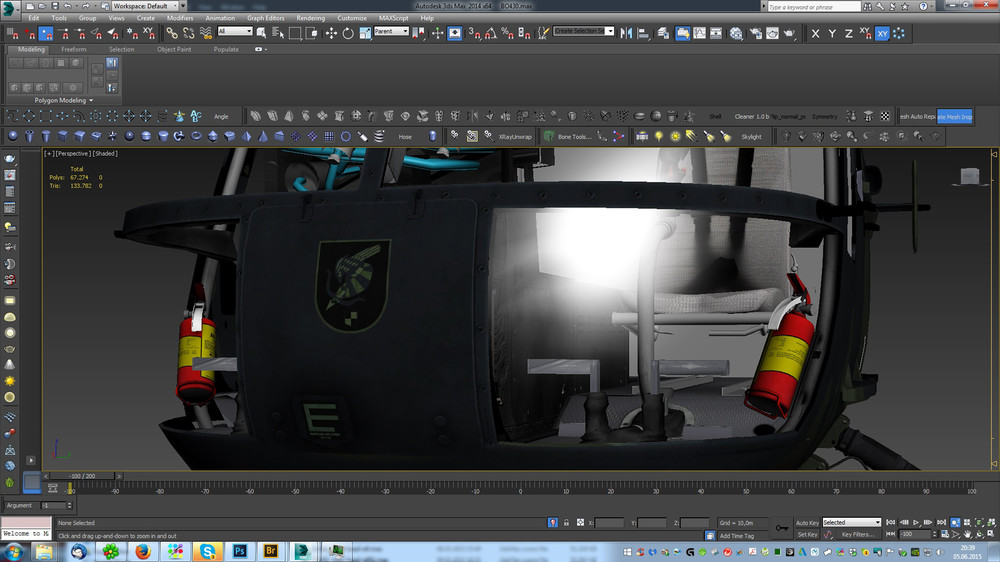Toggle the XY axis constraint button
The image size is (1000, 562).
tap(882, 33)
